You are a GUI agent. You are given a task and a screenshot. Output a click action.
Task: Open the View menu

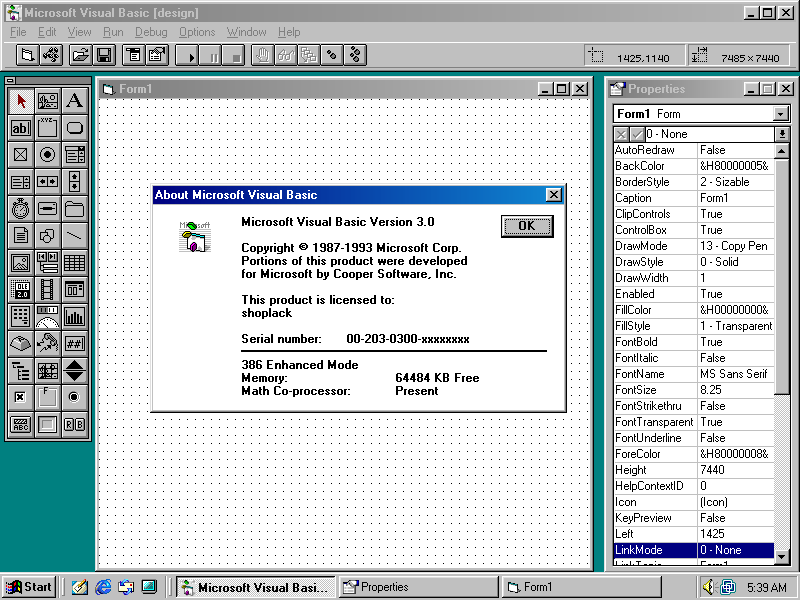click(x=80, y=32)
